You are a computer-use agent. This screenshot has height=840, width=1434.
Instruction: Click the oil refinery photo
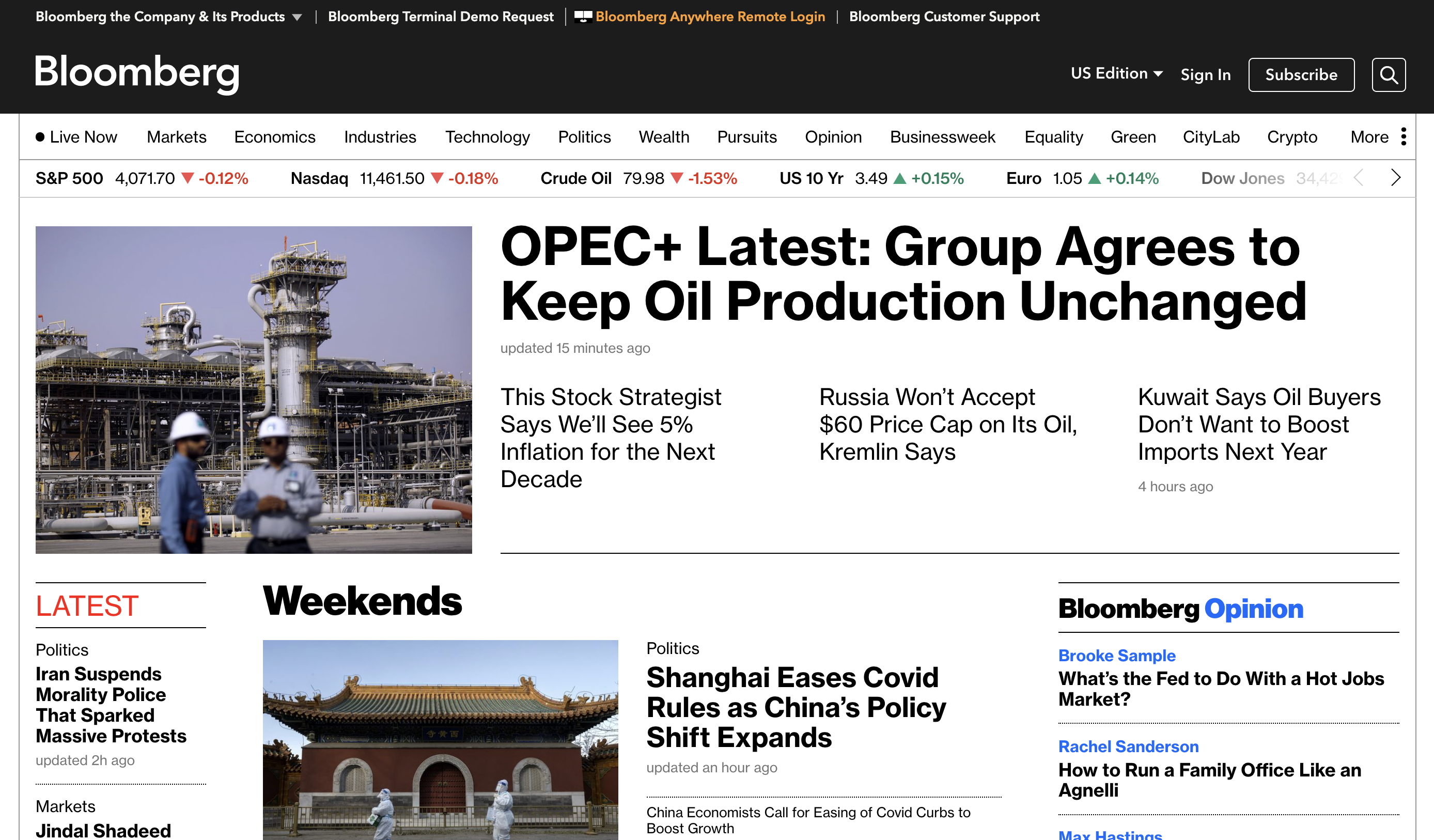[x=254, y=390]
